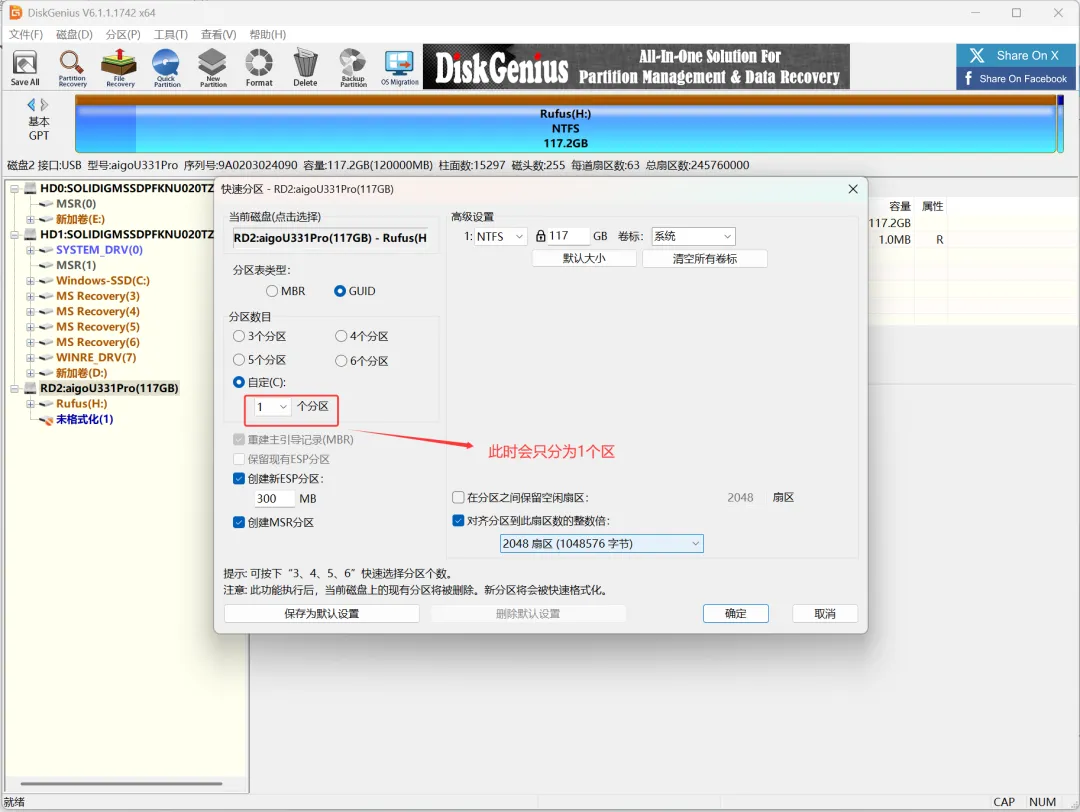The image size is (1080, 812).
Task: Click the HD0 disk icon in the tree
Action: tap(31, 188)
